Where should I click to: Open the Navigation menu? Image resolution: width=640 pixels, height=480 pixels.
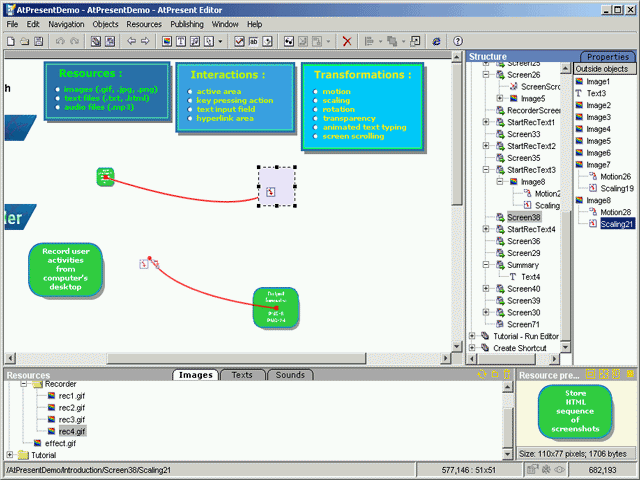(66, 24)
